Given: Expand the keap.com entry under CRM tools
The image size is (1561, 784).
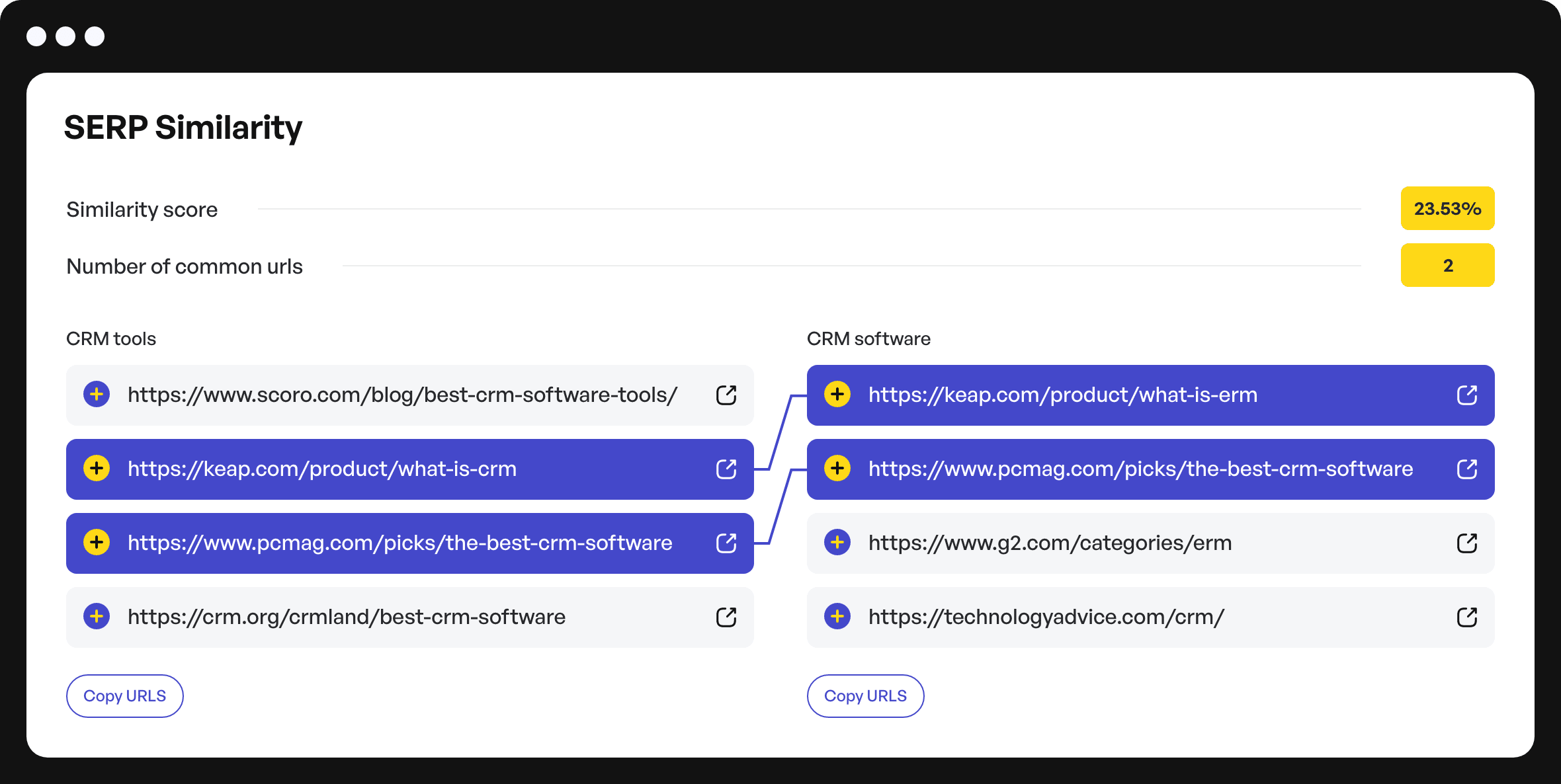Looking at the screenshot, I should tap(97, 469).
